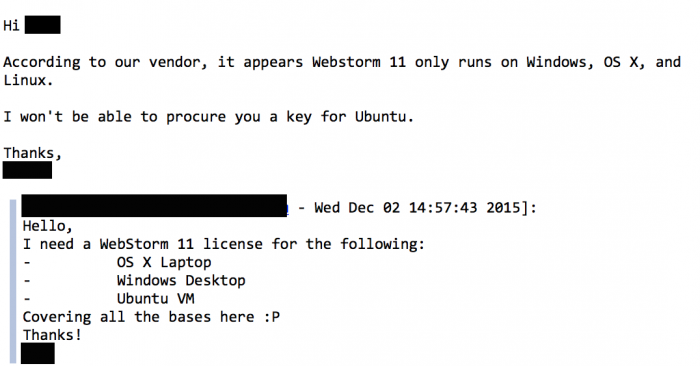Click the word Webstorm in first sentence
Screen dimensions: 700x366
[346, 62]
